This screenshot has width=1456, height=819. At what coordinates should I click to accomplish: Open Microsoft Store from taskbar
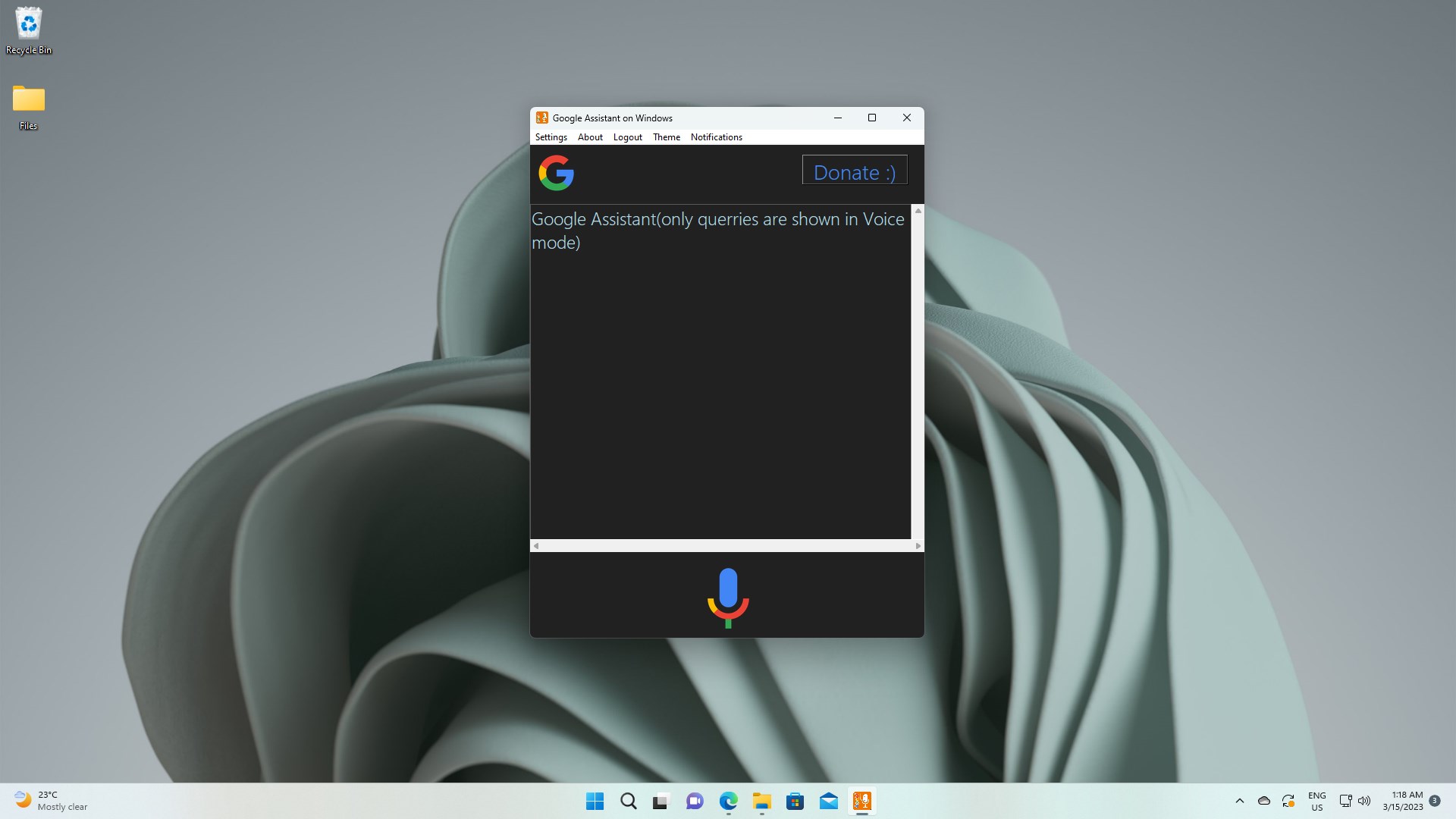coord(795,801)
